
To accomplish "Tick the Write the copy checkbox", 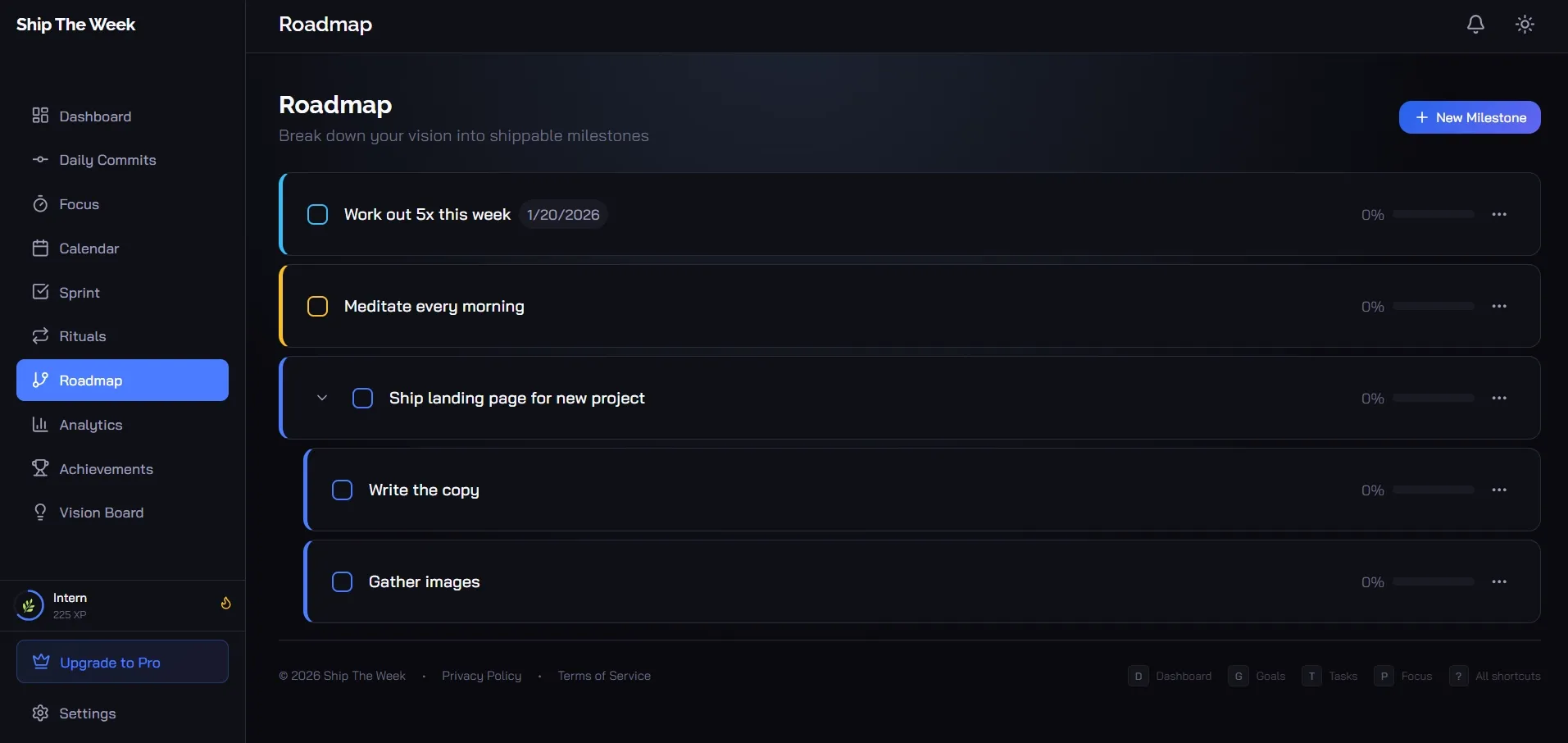I will tap(342, 490).
